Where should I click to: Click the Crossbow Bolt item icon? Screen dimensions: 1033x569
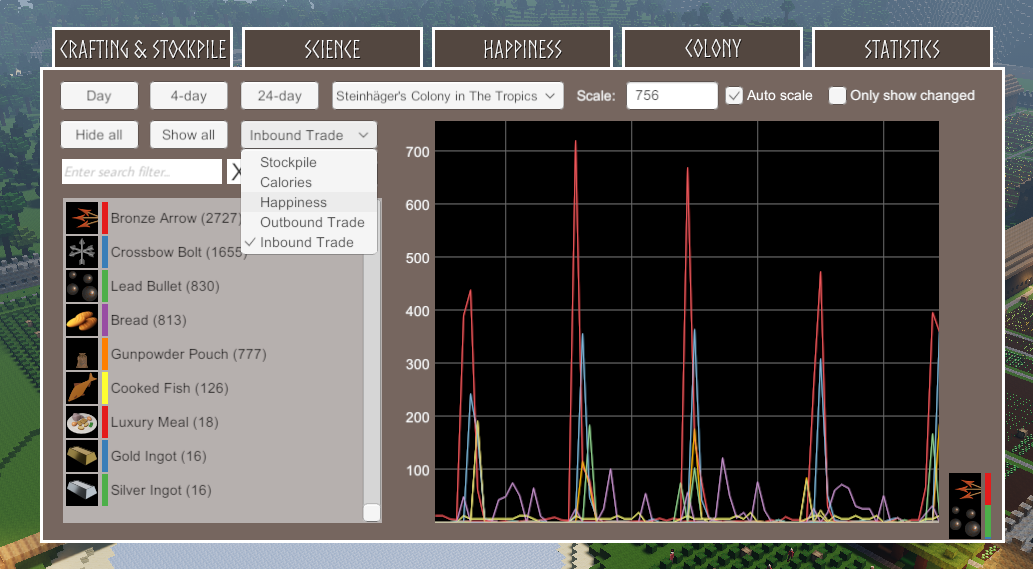click(x=82, y=252)
